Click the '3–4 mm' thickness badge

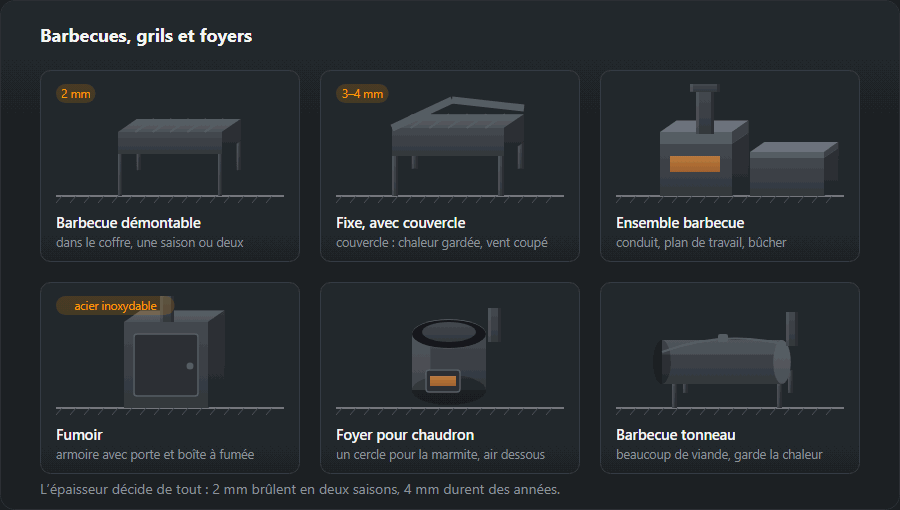coord(362,94)
